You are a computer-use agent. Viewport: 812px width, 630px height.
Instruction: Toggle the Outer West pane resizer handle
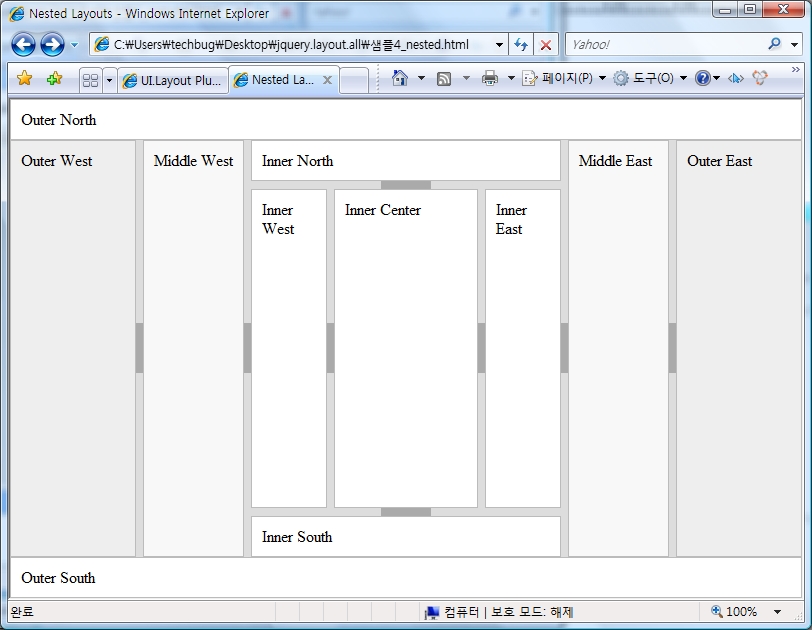click(x=139, y=348)
